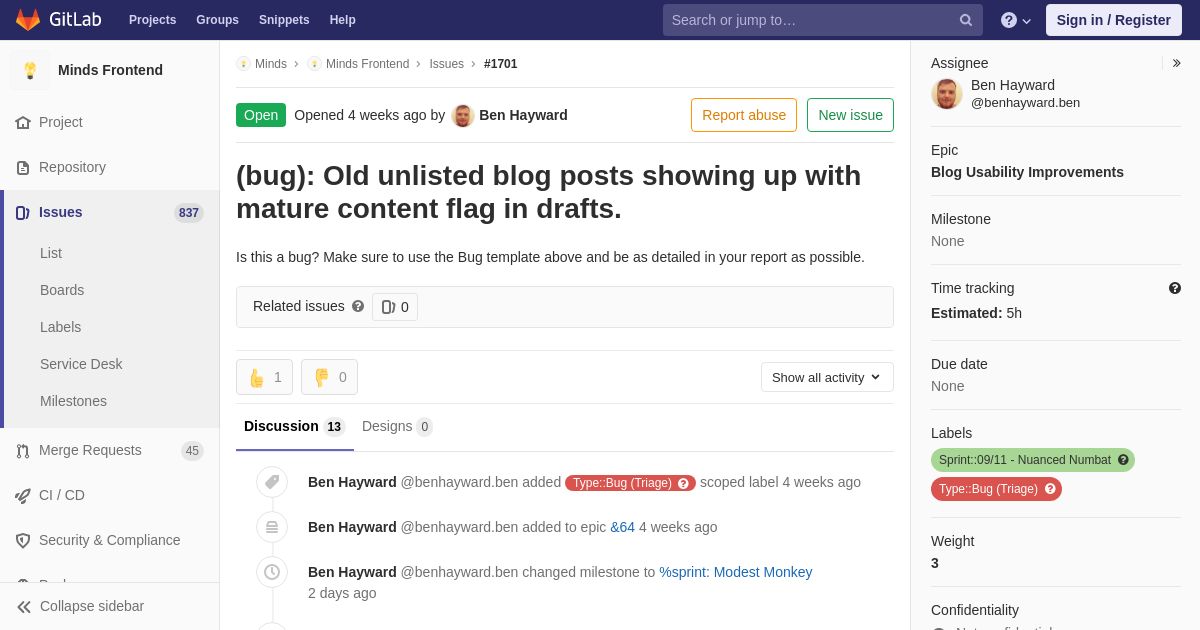Click the Report abuse button

pos(744,115)
